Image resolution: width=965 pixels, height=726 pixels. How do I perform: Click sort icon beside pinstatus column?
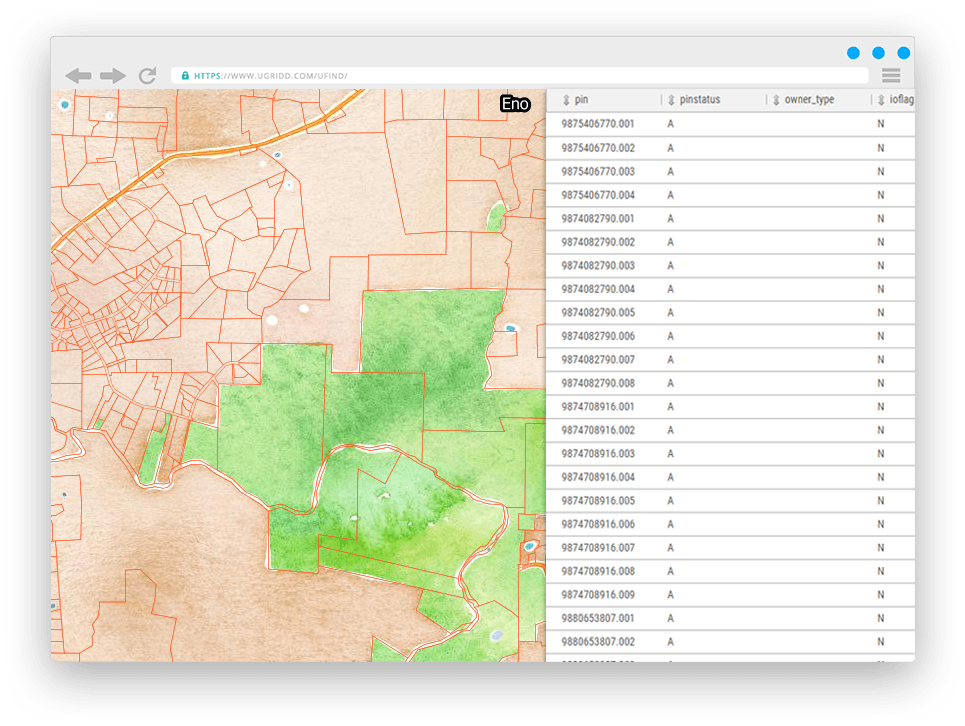click(671, 100)
